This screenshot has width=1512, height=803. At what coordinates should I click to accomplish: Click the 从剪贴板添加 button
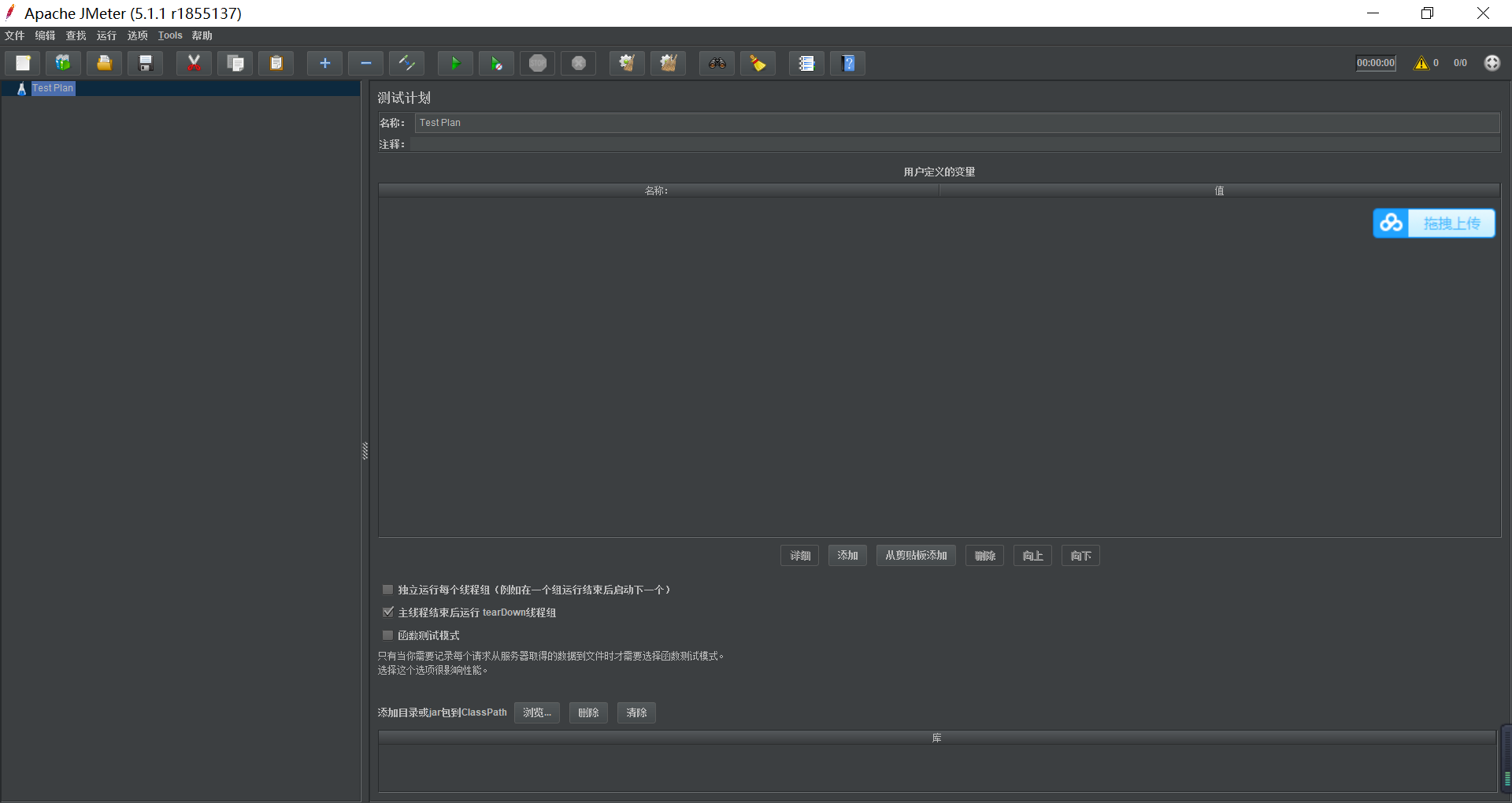pyautogui.click(x=916, y=556)
